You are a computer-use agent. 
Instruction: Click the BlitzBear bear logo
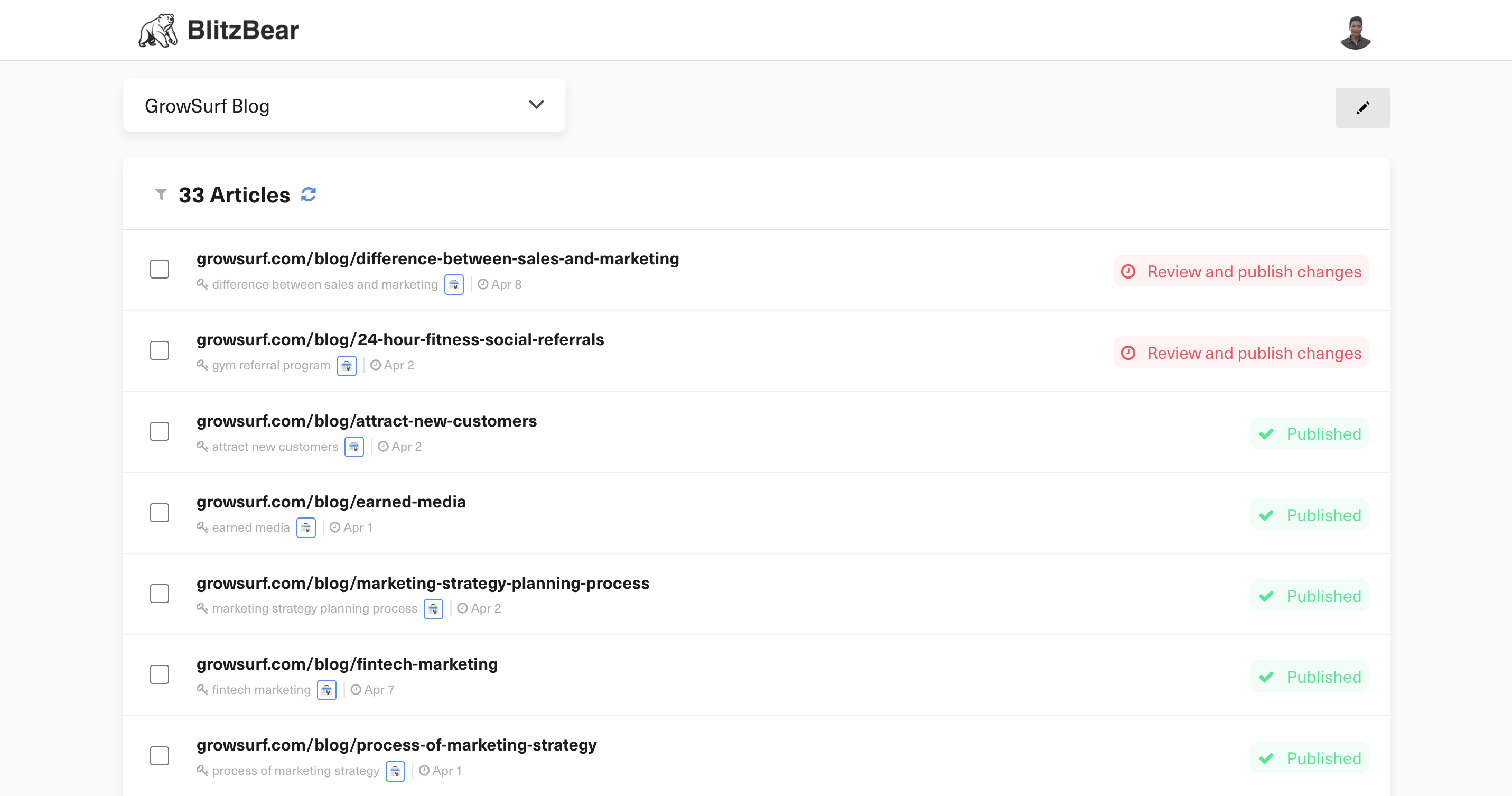click(x=158, y=31)
